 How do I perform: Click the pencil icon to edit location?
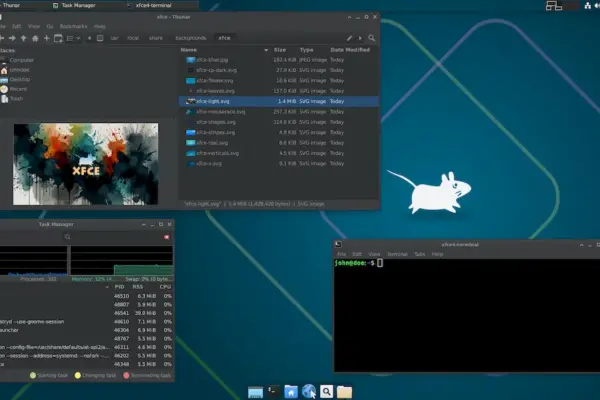[x=349, y=38]
